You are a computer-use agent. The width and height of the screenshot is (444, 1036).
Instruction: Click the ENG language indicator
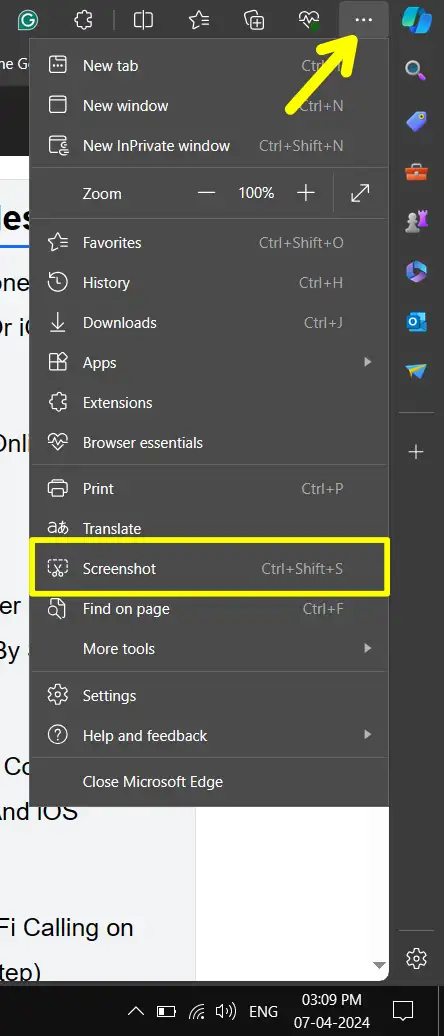263,1012
